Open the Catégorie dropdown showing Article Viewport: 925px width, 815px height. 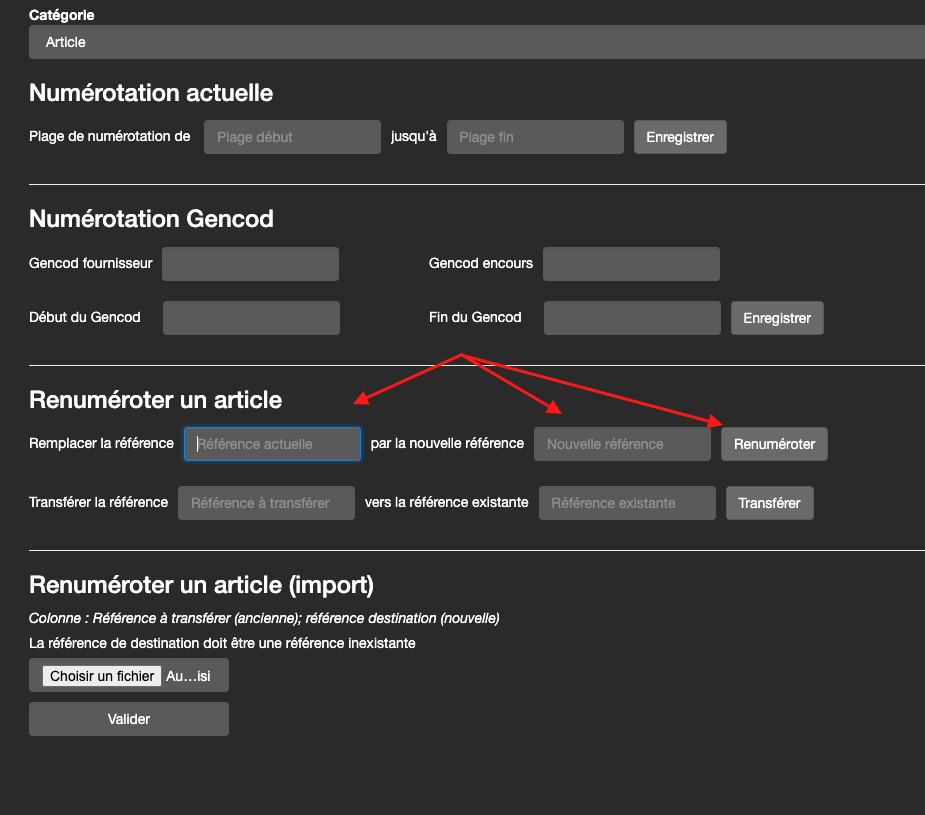(476, 42)
